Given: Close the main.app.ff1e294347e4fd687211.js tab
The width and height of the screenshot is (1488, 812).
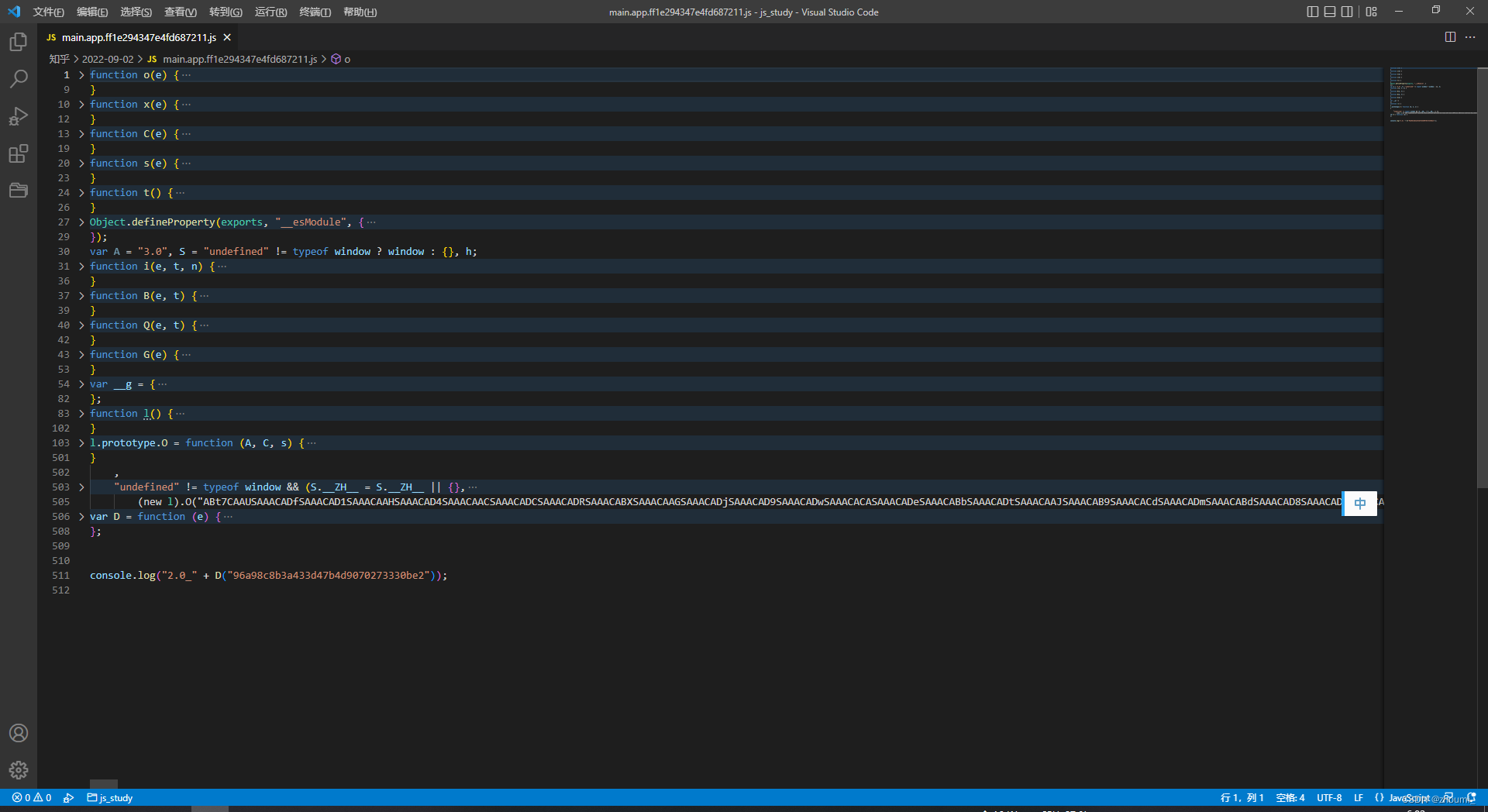Looking at the screenshot, I should point(227,37).
